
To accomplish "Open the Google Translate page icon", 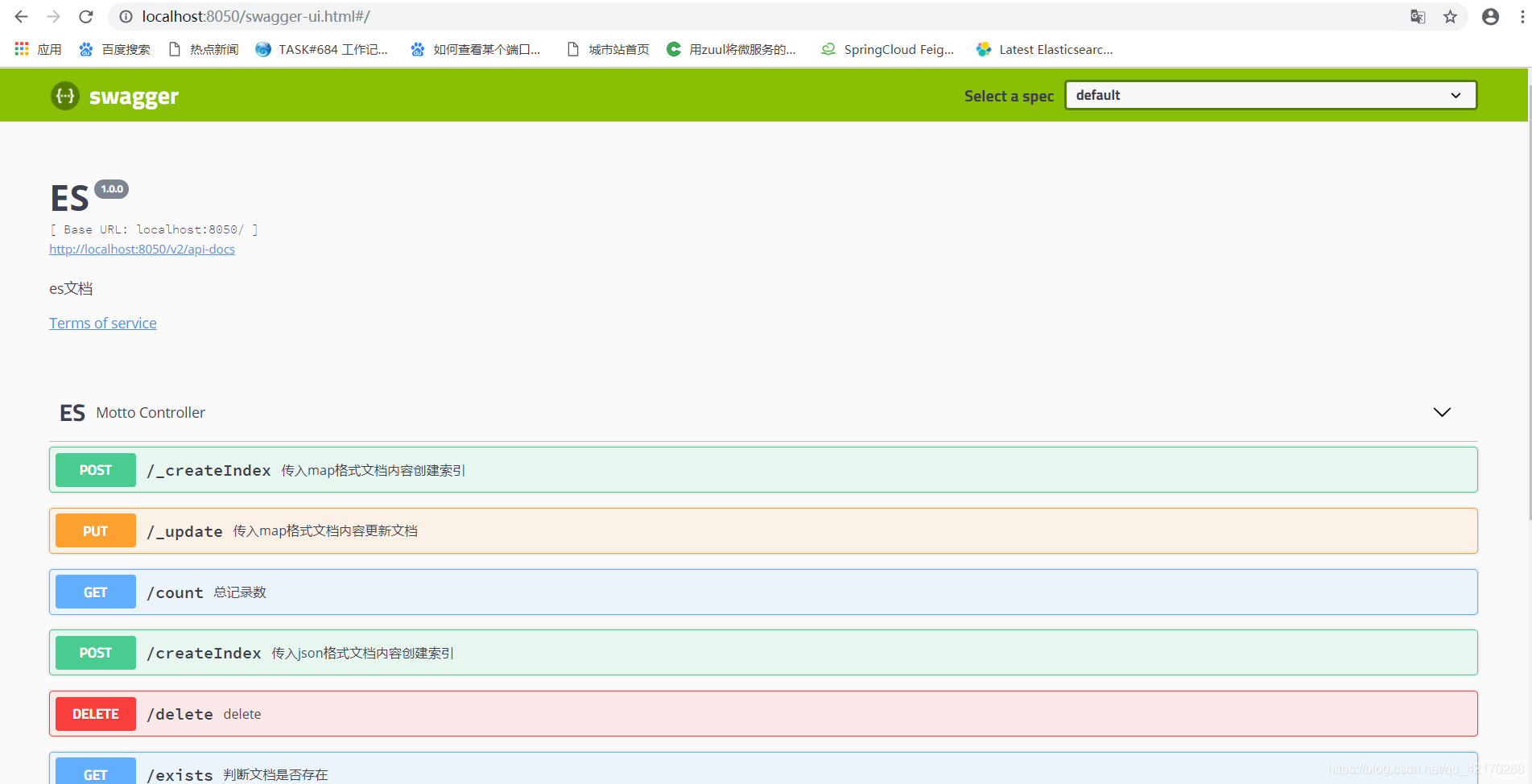I will 1418,16.
